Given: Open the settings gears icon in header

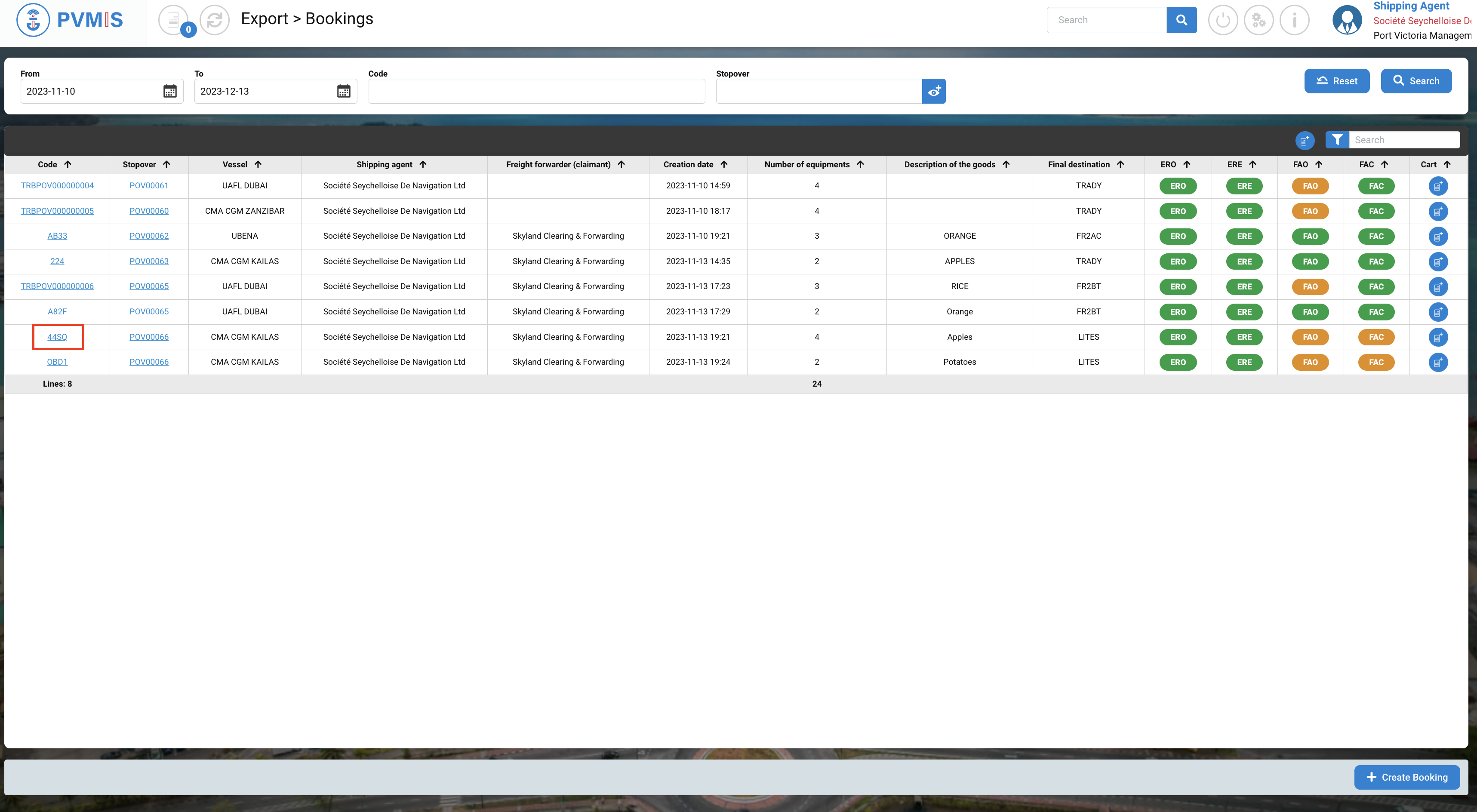Looking at the screenshot, I should (1259, 20).
